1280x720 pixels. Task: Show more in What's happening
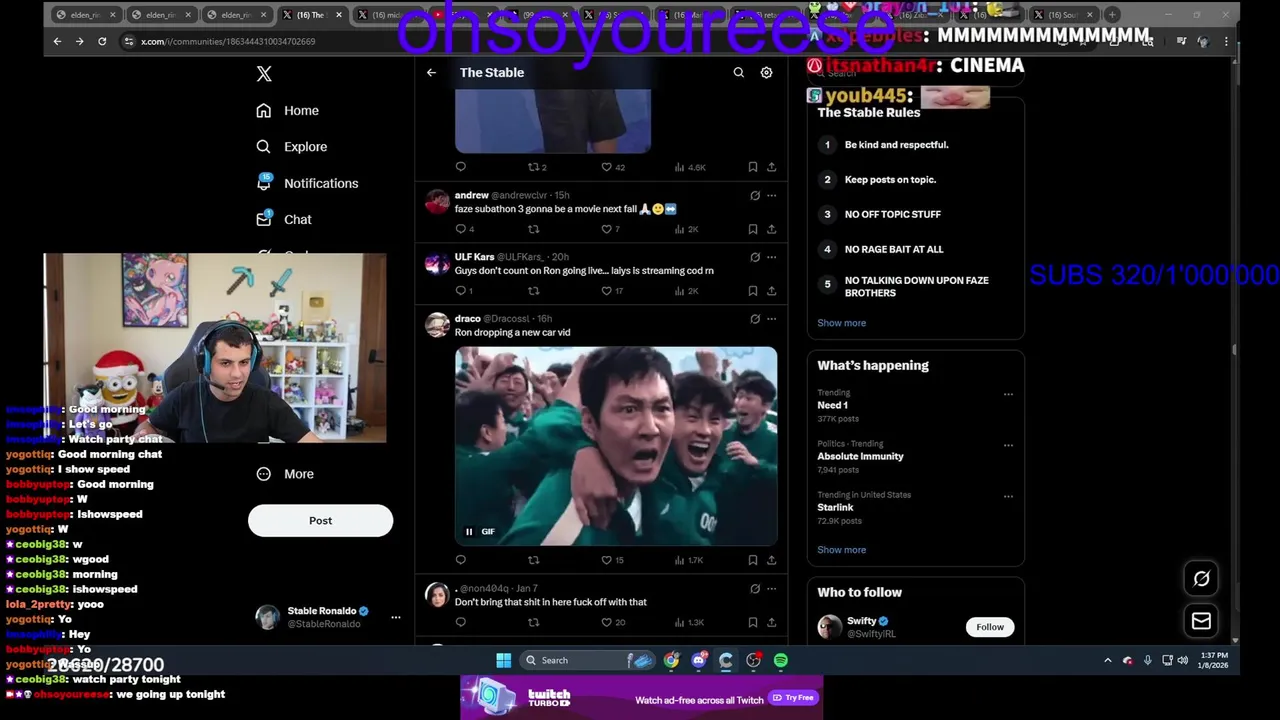842,550
